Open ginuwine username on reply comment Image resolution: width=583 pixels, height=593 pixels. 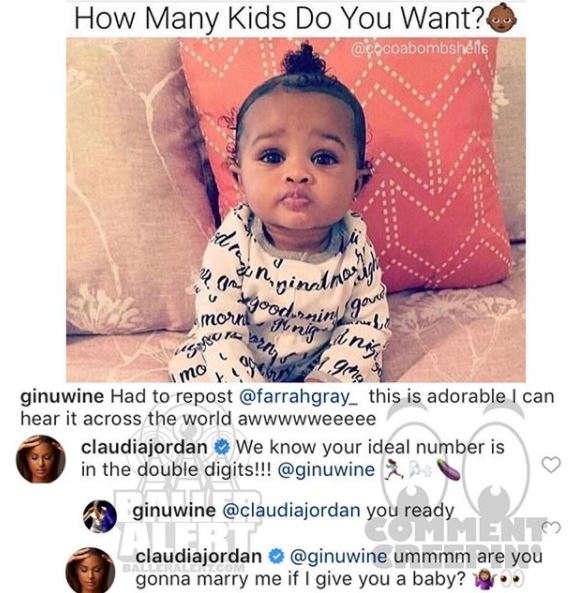click(x=174, y=511)
